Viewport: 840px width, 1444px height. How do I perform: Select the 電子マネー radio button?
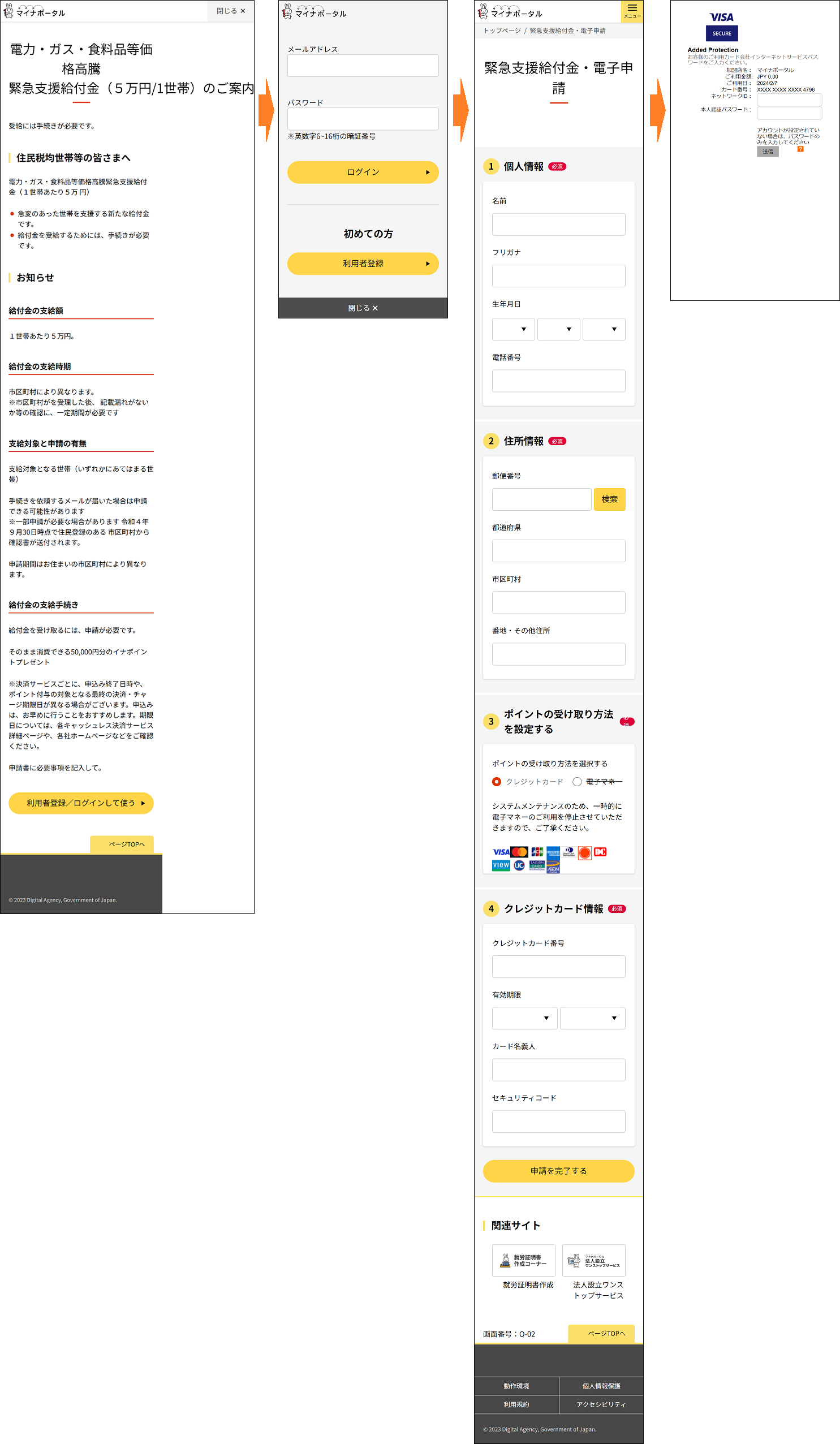click(577, 782)
